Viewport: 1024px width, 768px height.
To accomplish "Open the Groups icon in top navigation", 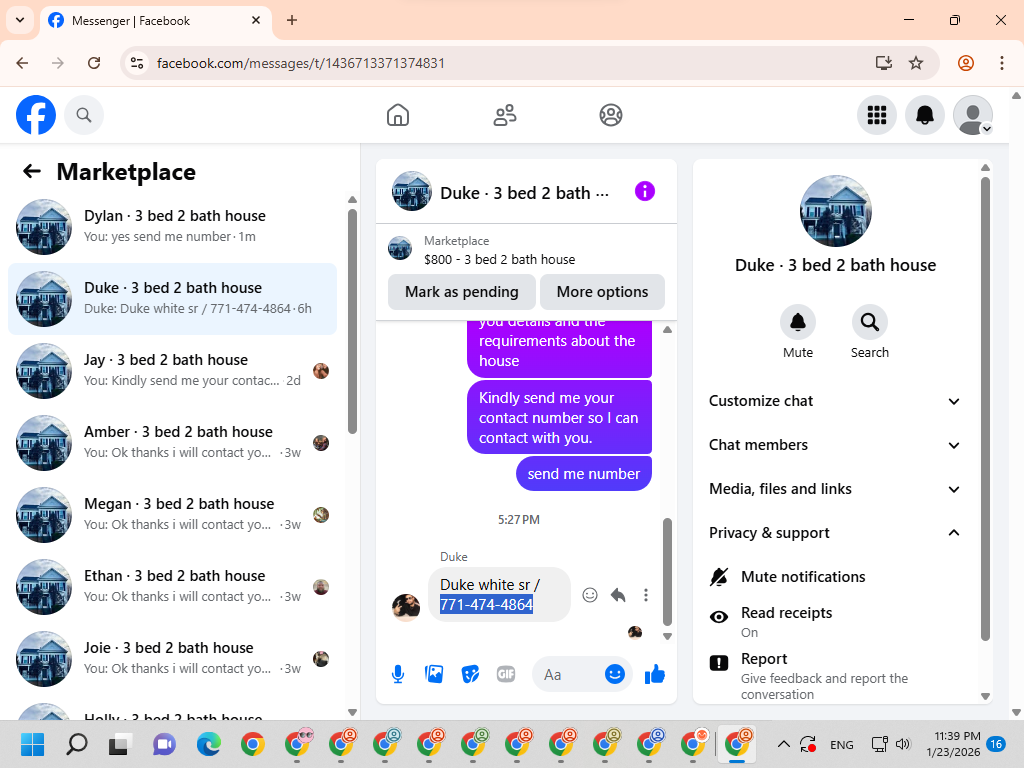I will (611, 115).
